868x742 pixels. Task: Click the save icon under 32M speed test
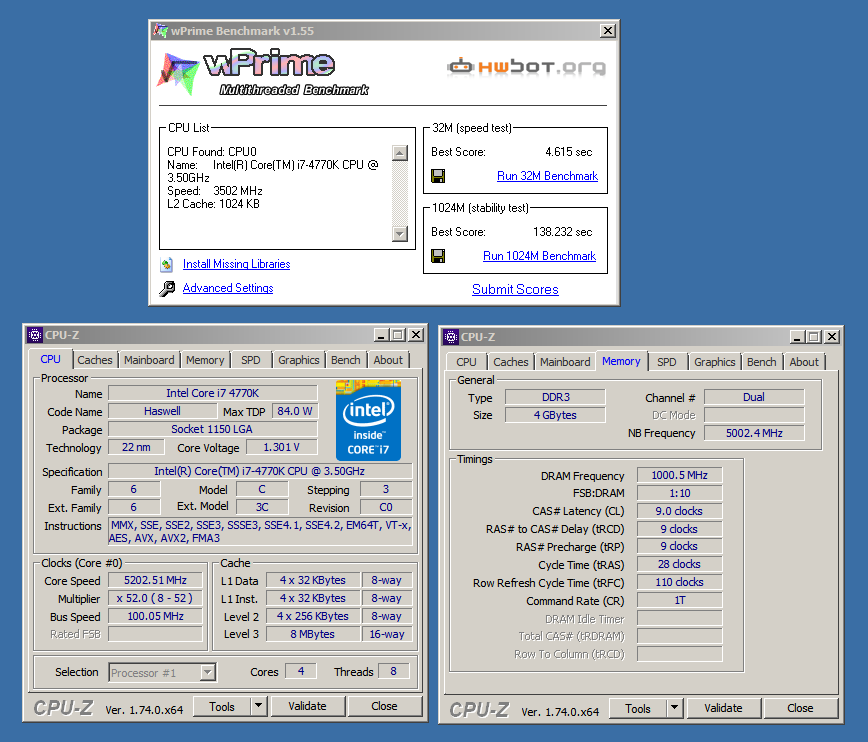438,176
